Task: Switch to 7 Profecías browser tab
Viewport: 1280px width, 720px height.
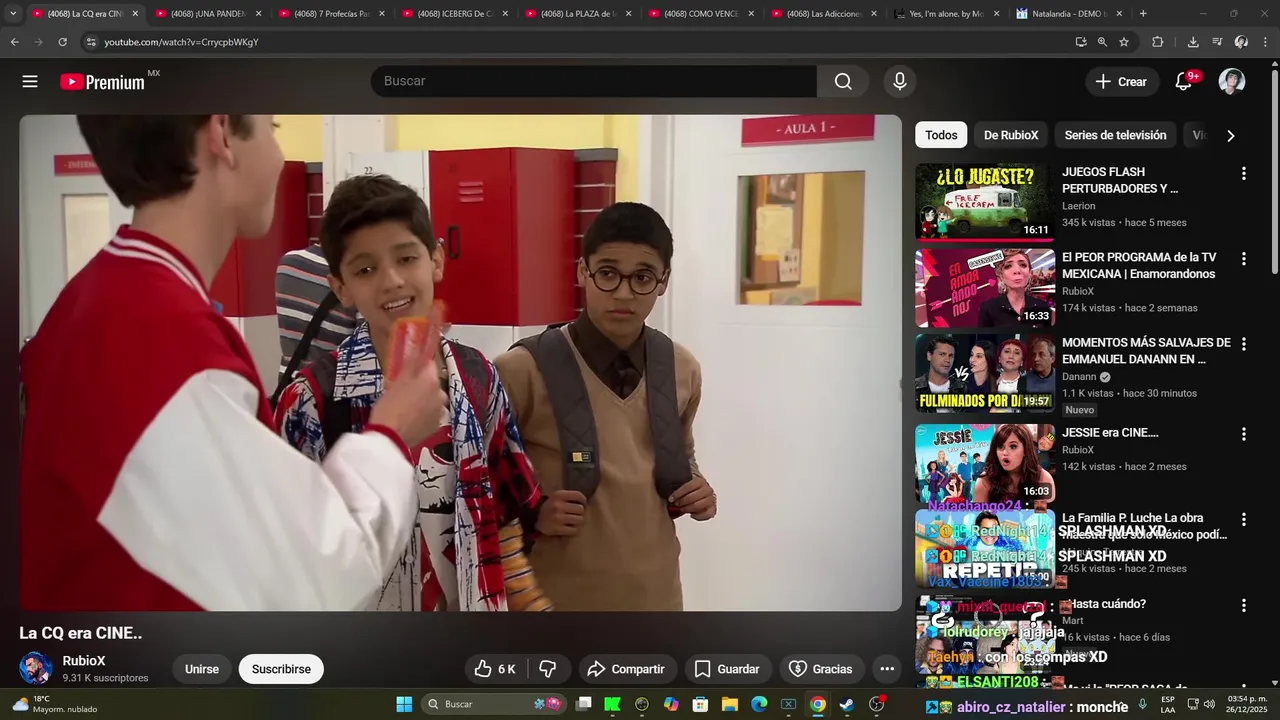Action: (x=331, y=14)
